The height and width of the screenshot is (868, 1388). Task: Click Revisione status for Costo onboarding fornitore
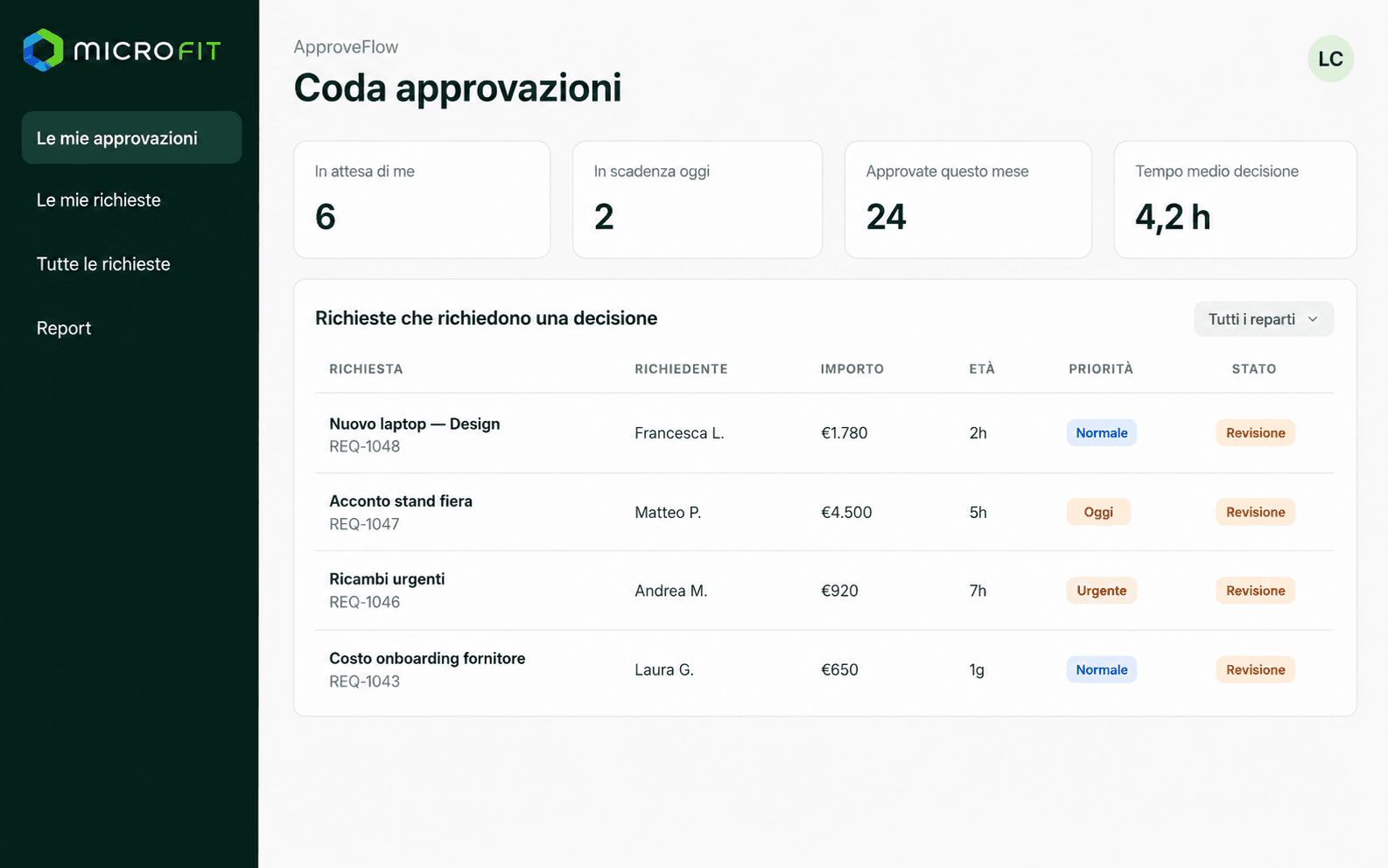tap(1255, 669)
